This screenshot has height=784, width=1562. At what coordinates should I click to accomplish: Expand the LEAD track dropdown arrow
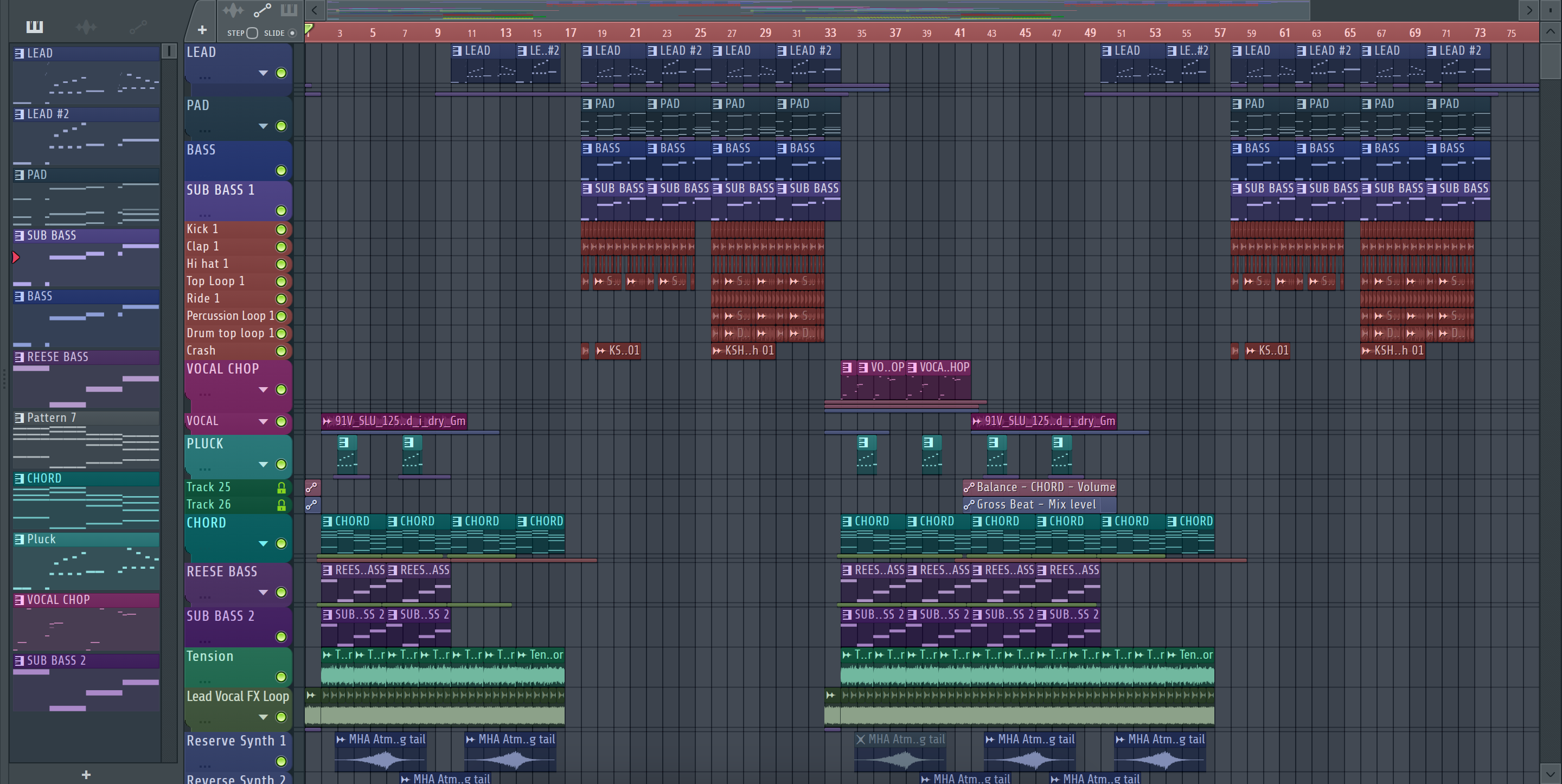coord(263,73)
